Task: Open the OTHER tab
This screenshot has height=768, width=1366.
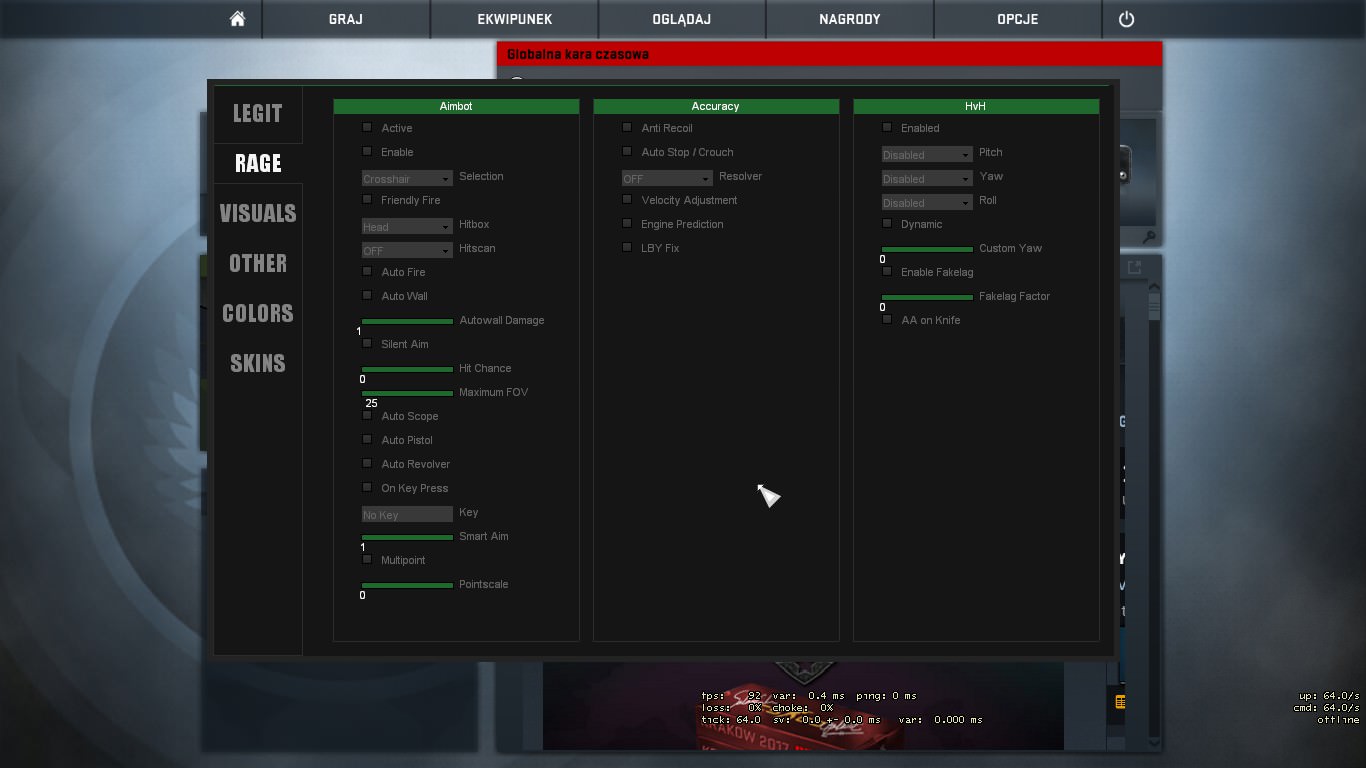Action: point(258,263)
